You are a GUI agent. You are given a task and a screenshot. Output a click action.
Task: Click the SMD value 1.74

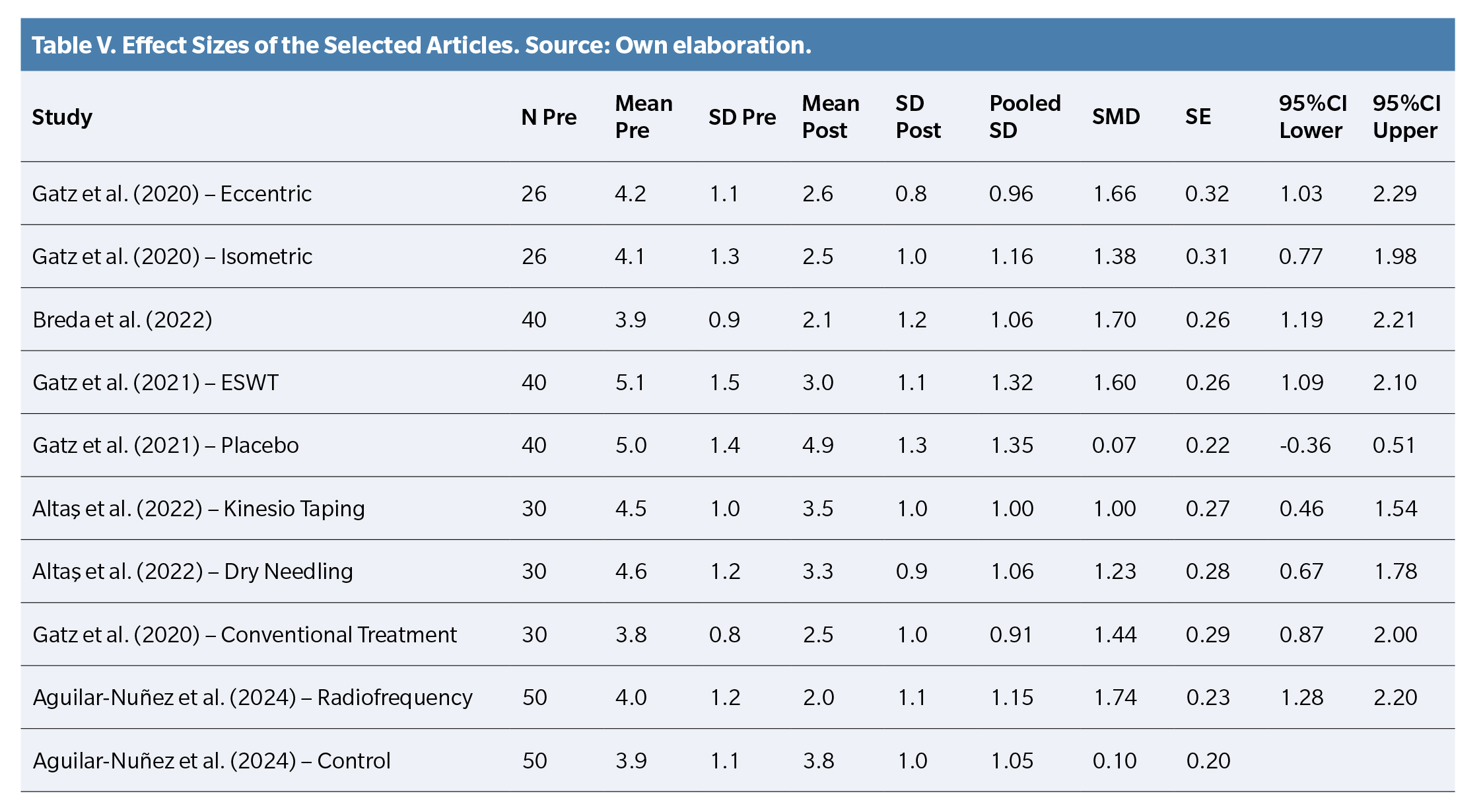[x=1115, y=697]
